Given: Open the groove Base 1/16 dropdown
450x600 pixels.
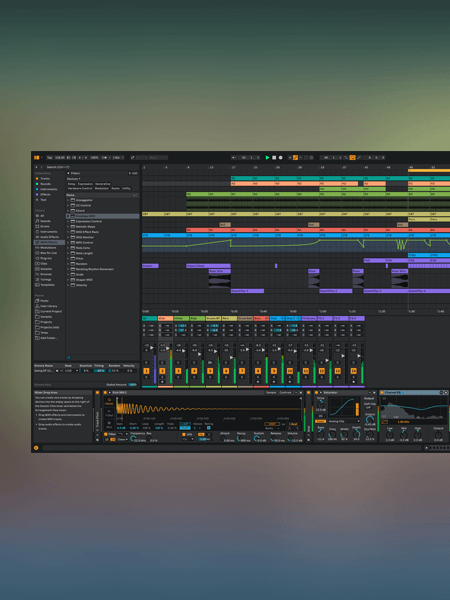Looking at the screenshot, I should pos(72,371).
